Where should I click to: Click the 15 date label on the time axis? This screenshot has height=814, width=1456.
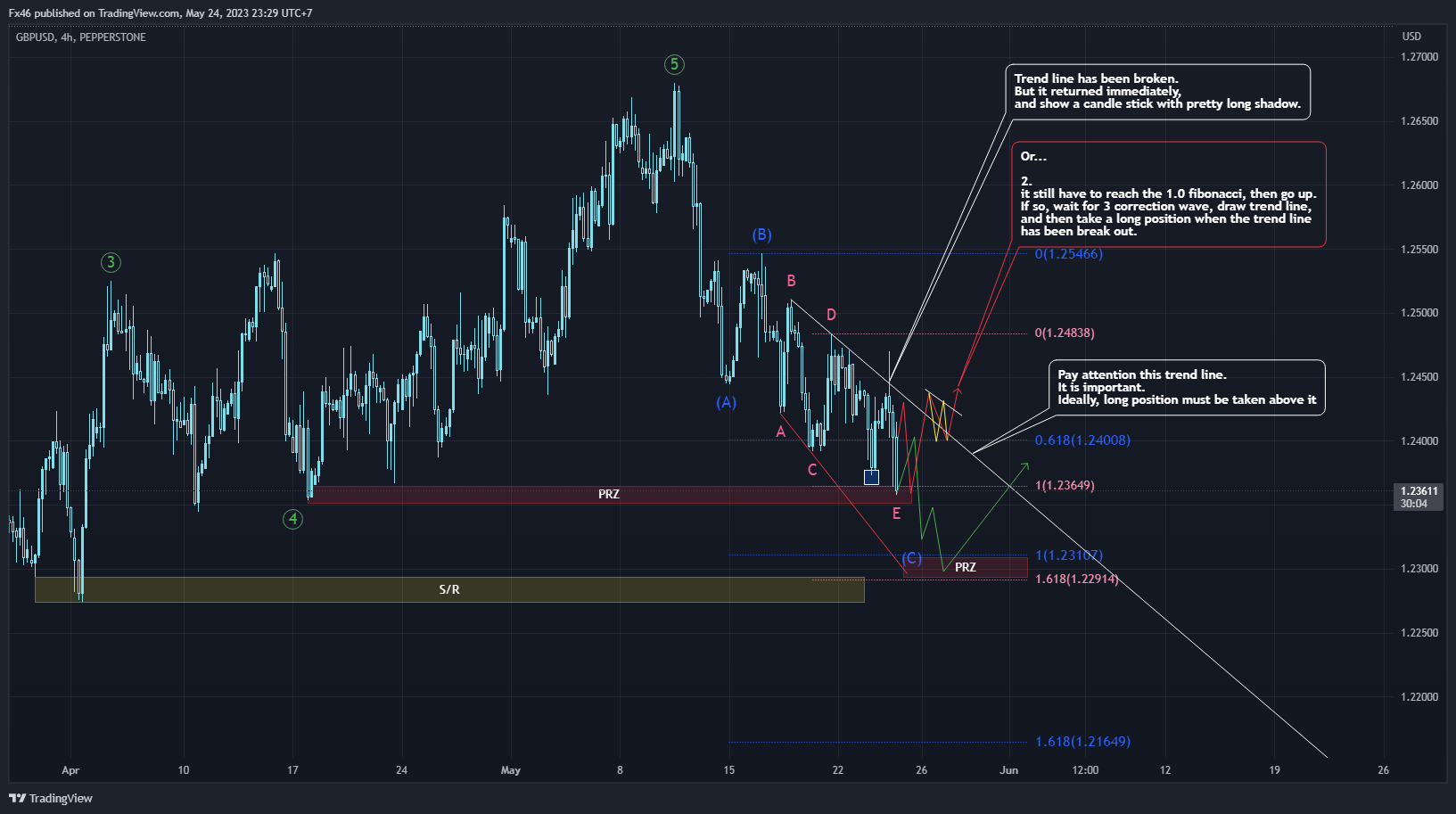click(x=729, y=770)
